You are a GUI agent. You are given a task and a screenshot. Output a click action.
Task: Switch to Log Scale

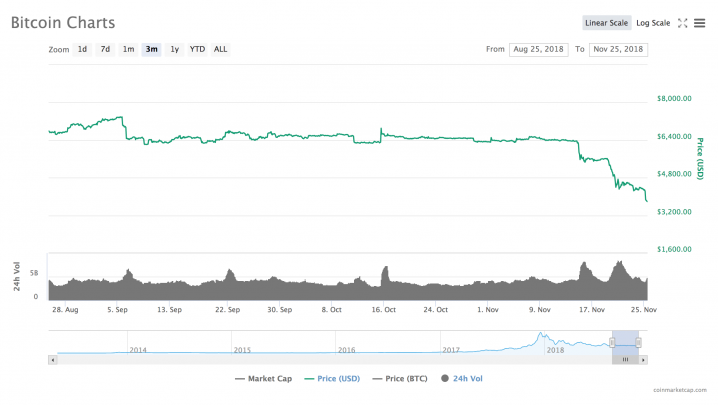point(653,23)
